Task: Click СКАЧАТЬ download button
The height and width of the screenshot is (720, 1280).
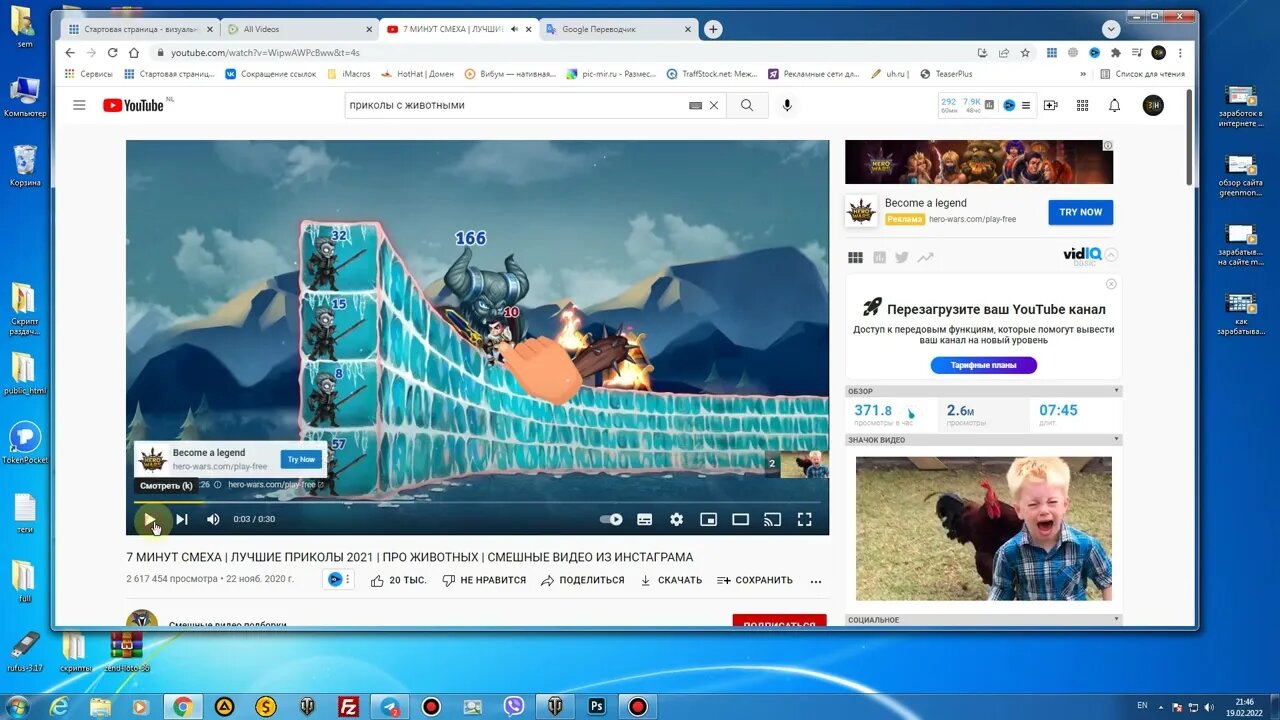Action: [x=671, y=580]
